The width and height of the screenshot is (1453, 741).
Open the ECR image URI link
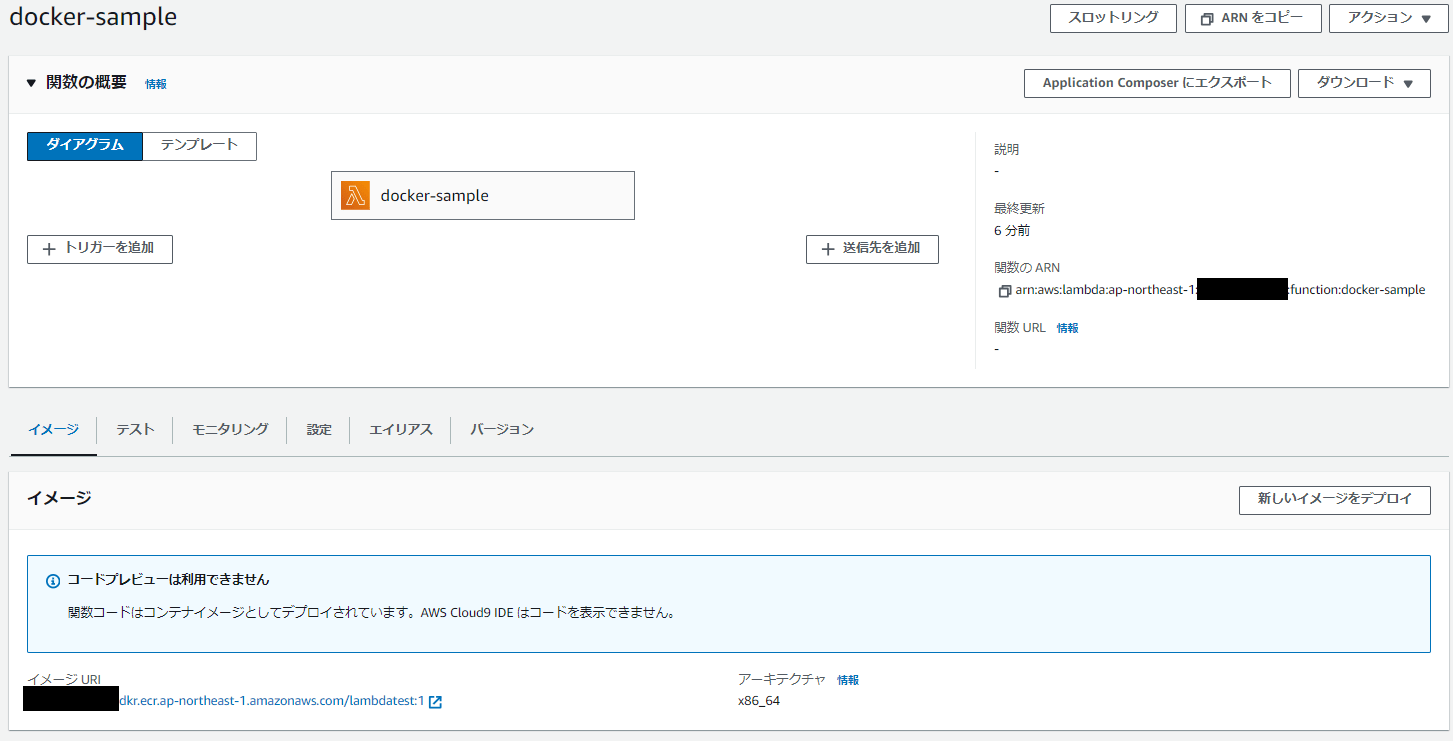(272, 701)
